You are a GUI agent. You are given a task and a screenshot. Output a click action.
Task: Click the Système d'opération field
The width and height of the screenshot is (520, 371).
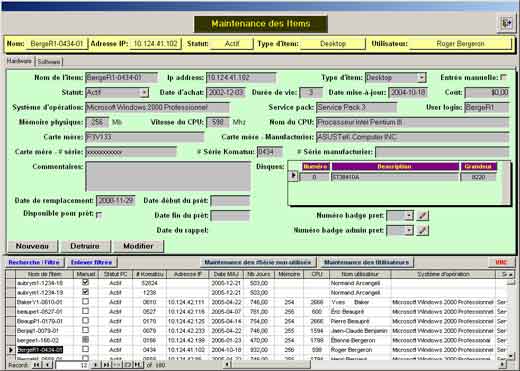[157, 107]
